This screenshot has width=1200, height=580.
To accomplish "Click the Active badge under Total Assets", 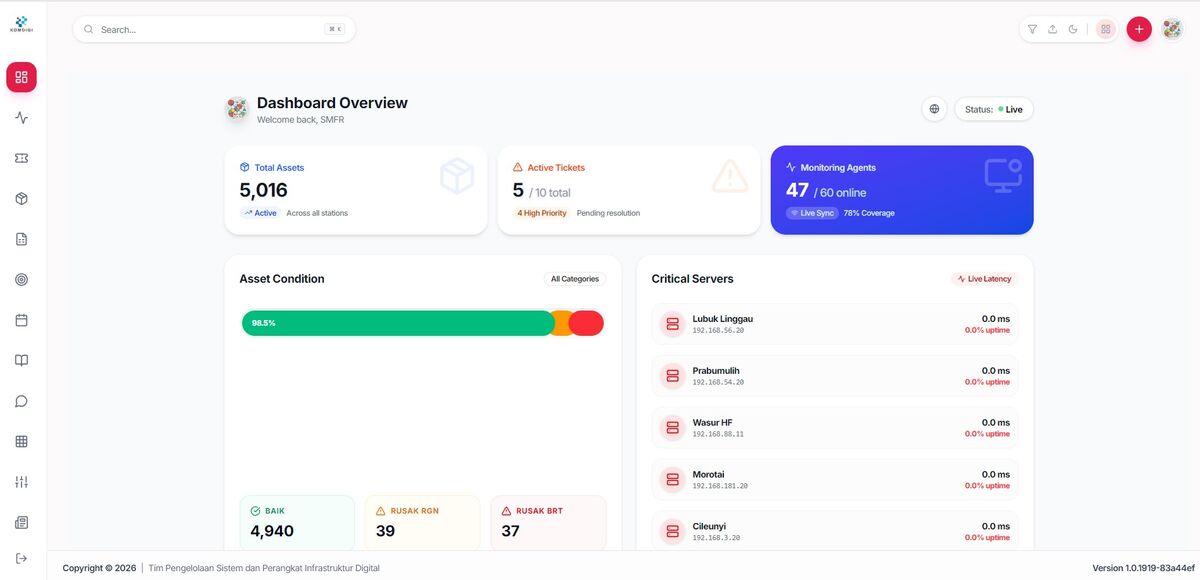I will click(260, 213).
